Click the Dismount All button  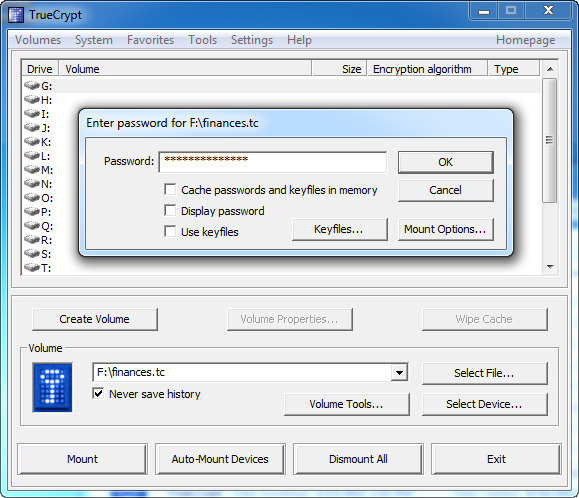click(x=358, y=459)
